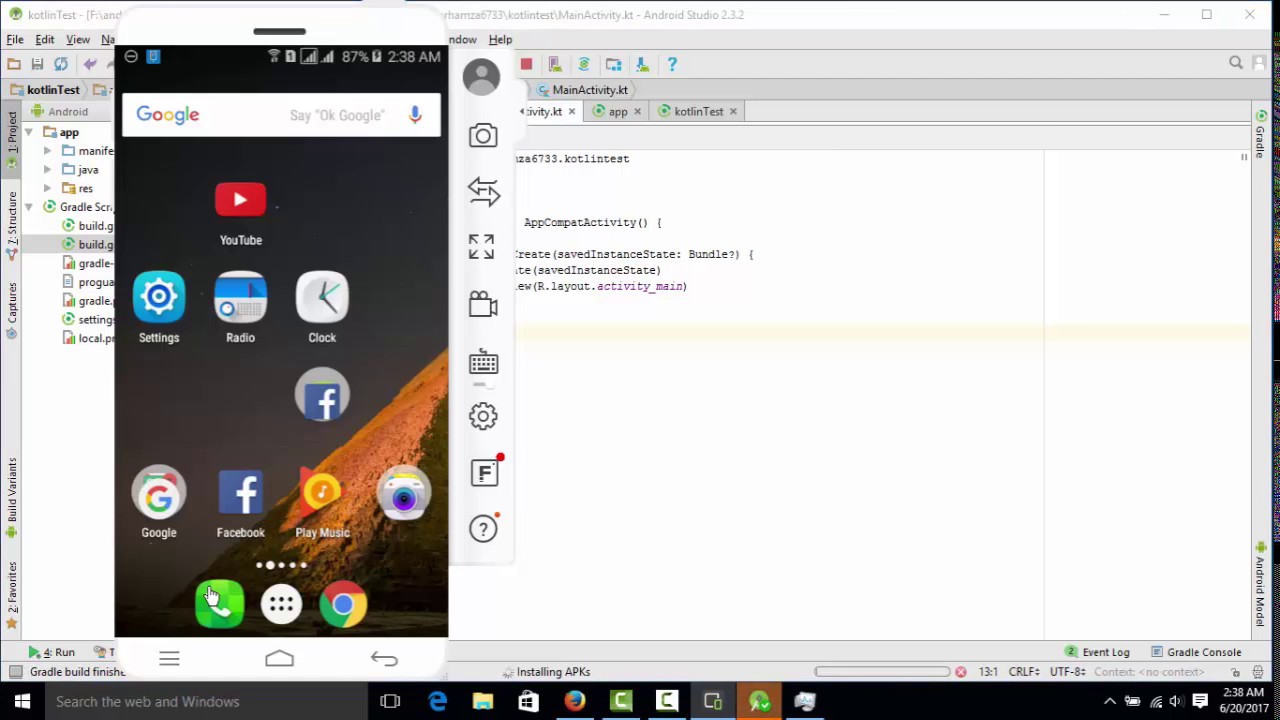Click the Installing APKs progress bar
This screenshot has width=1280, height=720.
882,672
